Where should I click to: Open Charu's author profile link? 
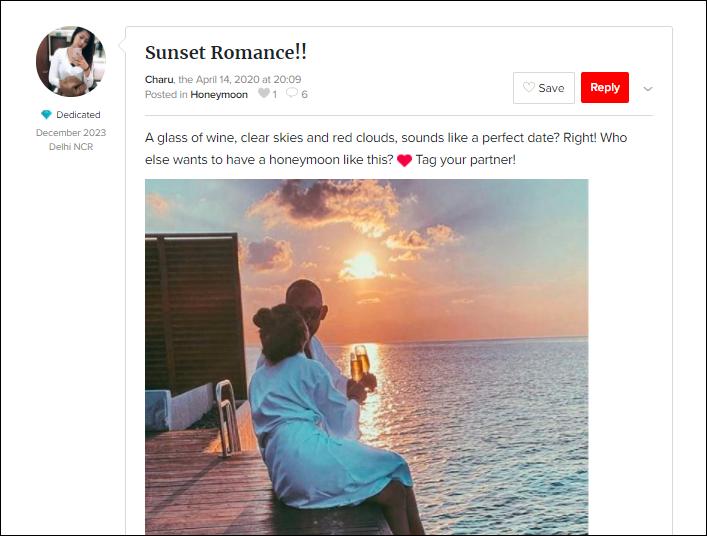[x=159, y=79]
